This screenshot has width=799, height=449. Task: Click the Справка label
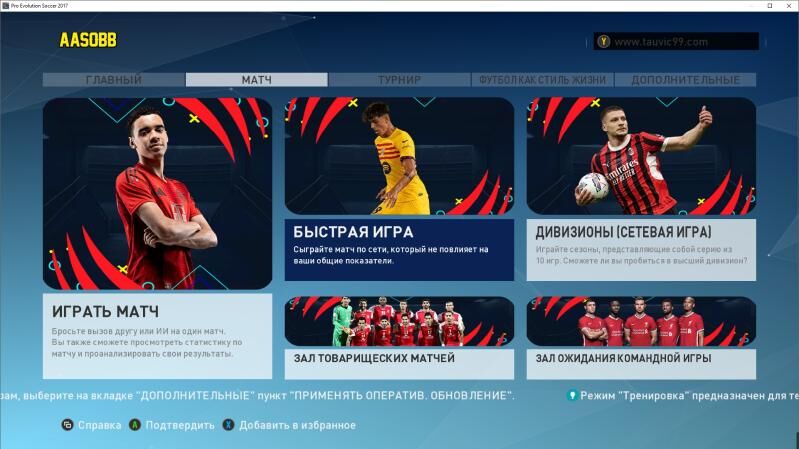point(99,425)
